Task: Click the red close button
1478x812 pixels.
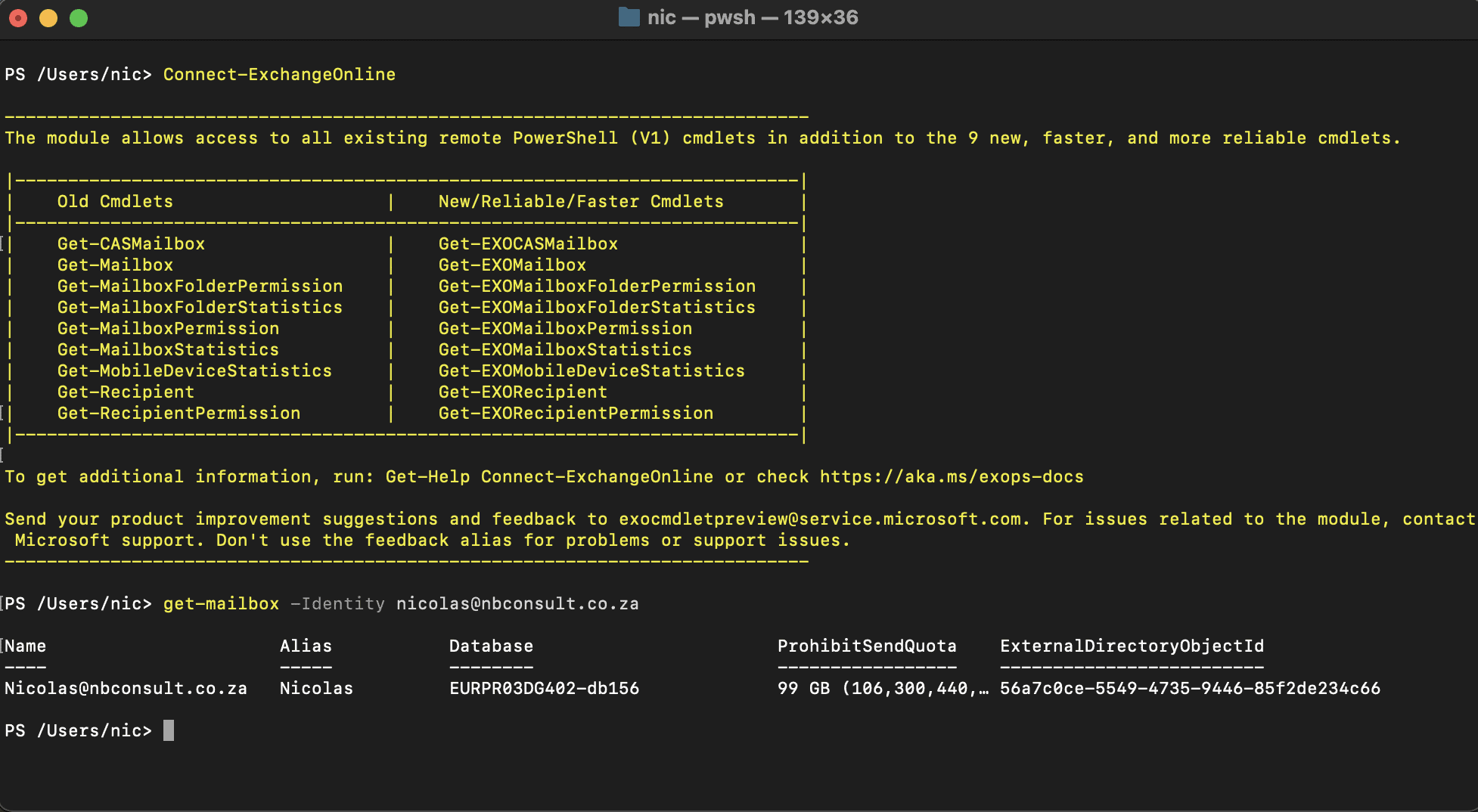Action: pyautogui.click(x=18, y=17)
